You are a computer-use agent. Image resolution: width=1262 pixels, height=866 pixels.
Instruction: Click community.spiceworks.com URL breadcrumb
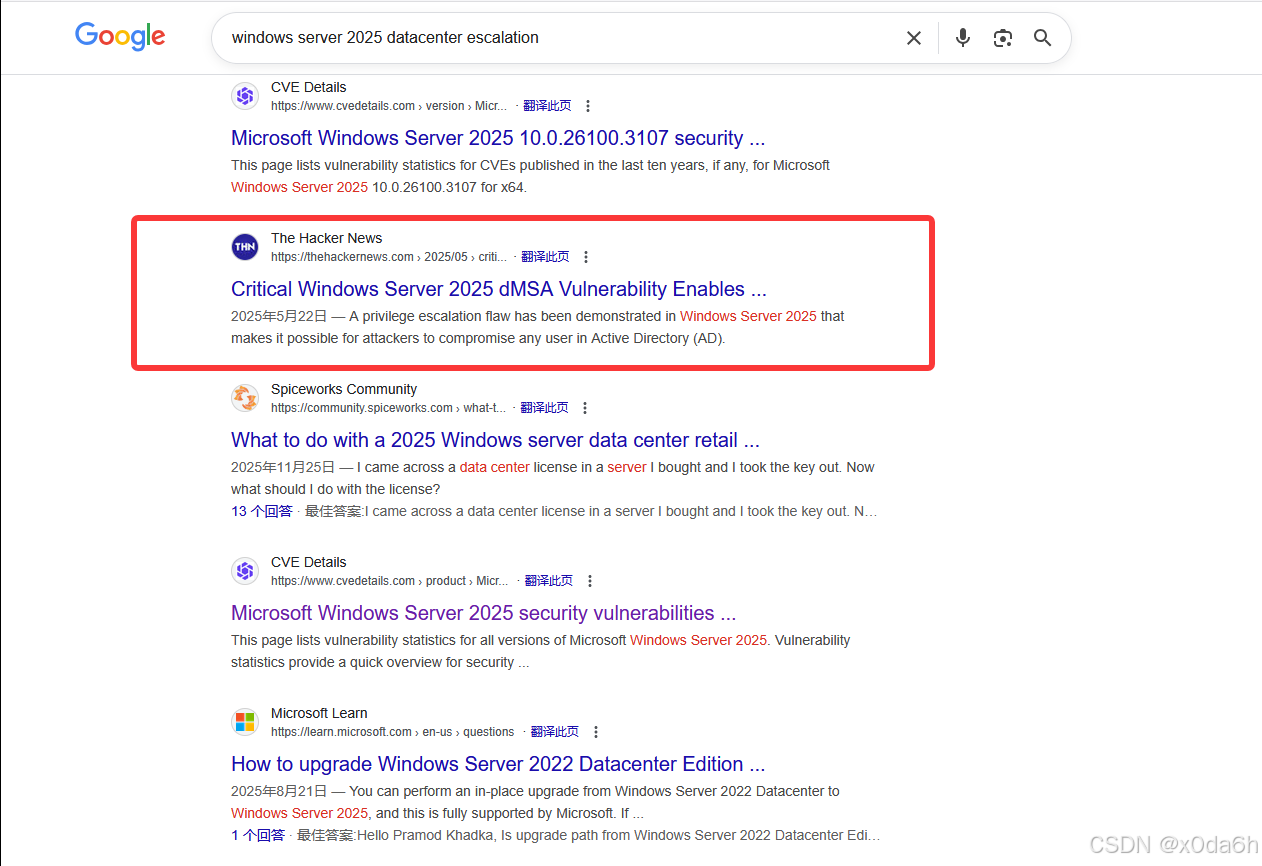388,408
